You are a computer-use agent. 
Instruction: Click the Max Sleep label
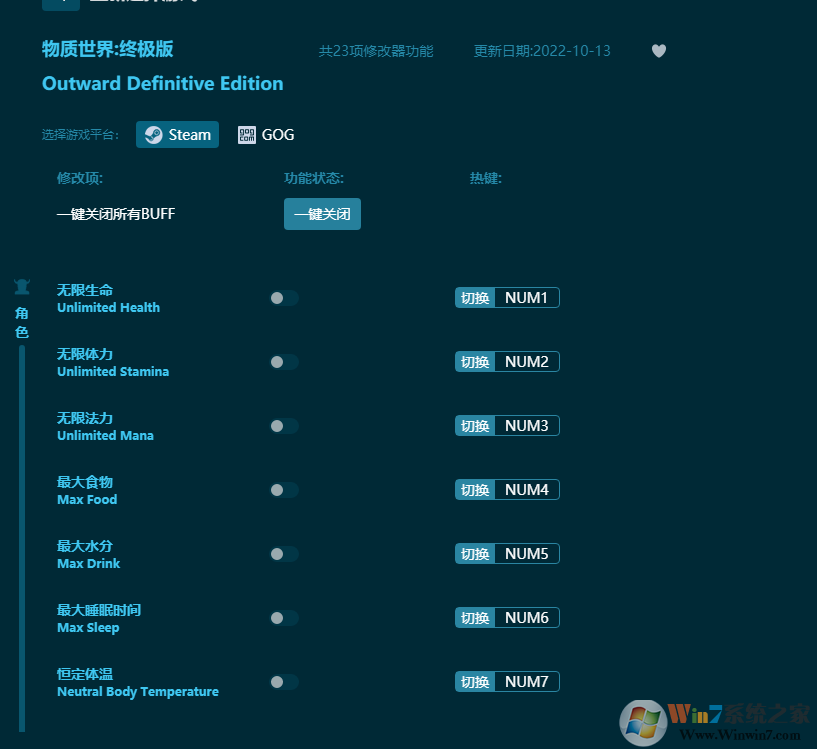[x=88, y=628]
